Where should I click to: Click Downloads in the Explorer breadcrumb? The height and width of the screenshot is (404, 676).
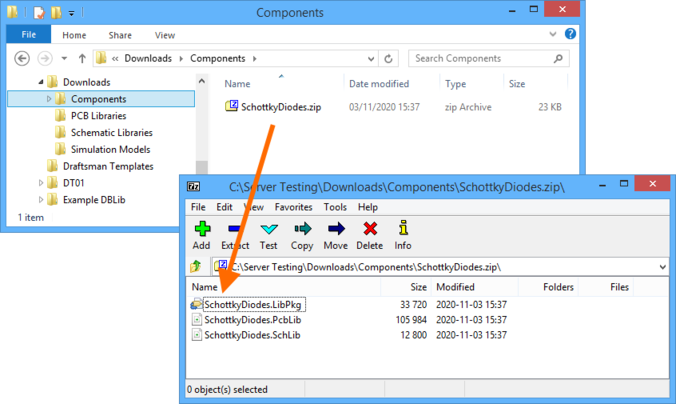point(148,58)
